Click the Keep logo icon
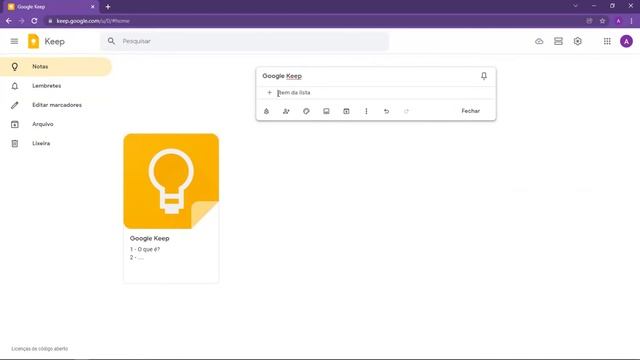The image size is (640, 360). click(x=33, y=41)
